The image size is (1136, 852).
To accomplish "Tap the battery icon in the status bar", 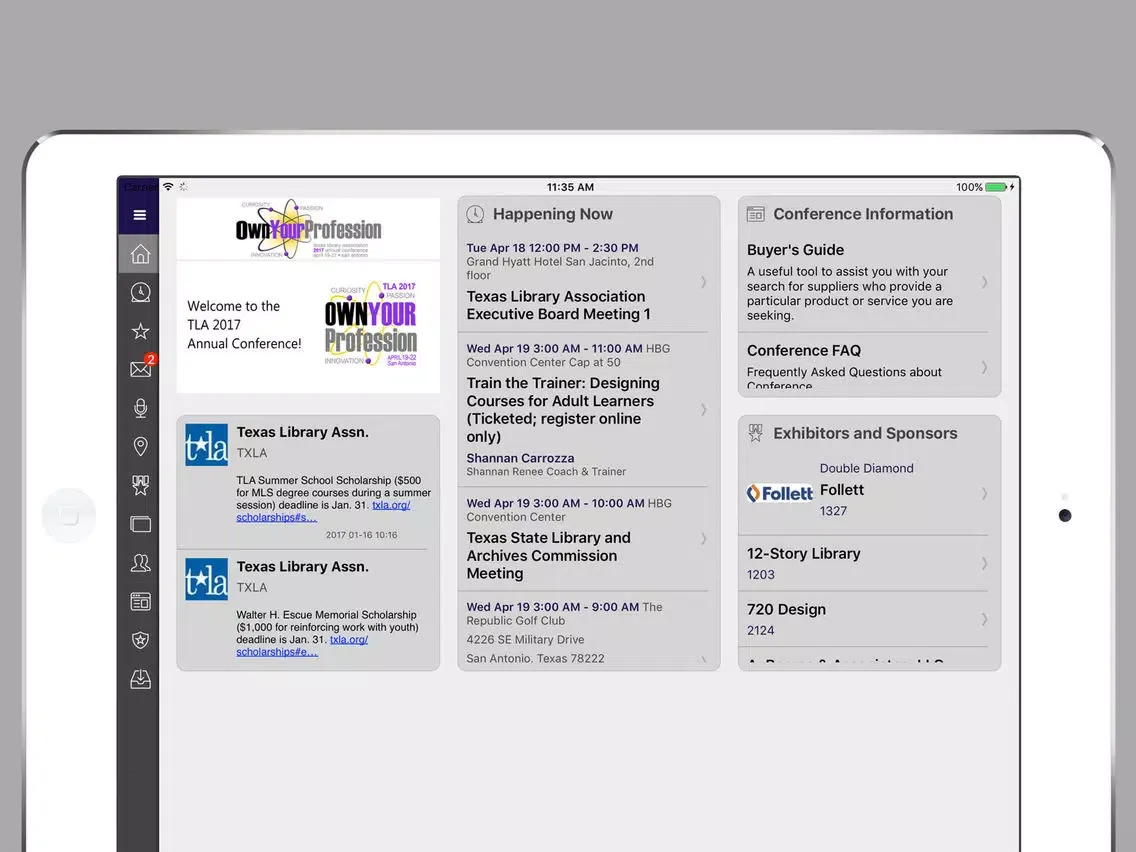I will click(996, 187).
